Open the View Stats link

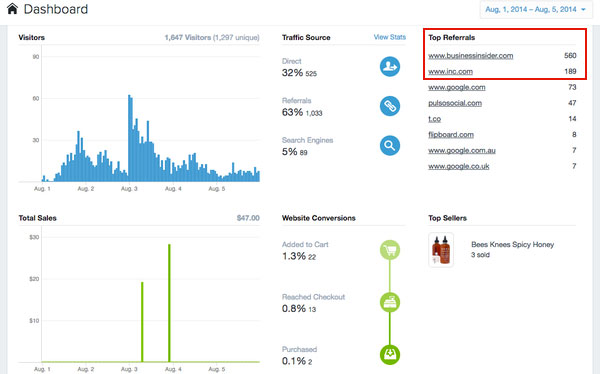pos(390,37)
